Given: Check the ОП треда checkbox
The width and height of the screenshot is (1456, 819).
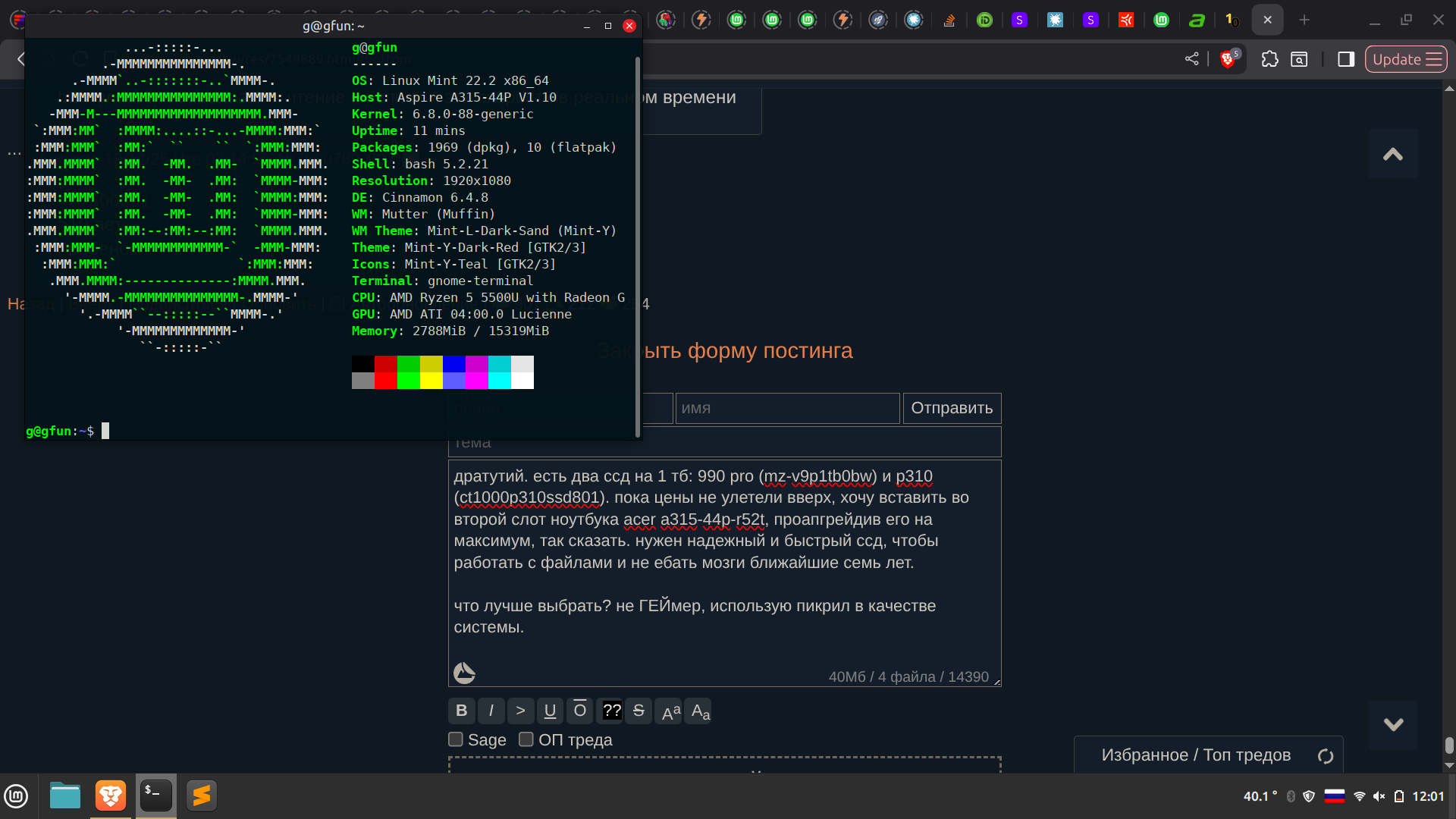Looking at the screenshot, I should [526, 739].
